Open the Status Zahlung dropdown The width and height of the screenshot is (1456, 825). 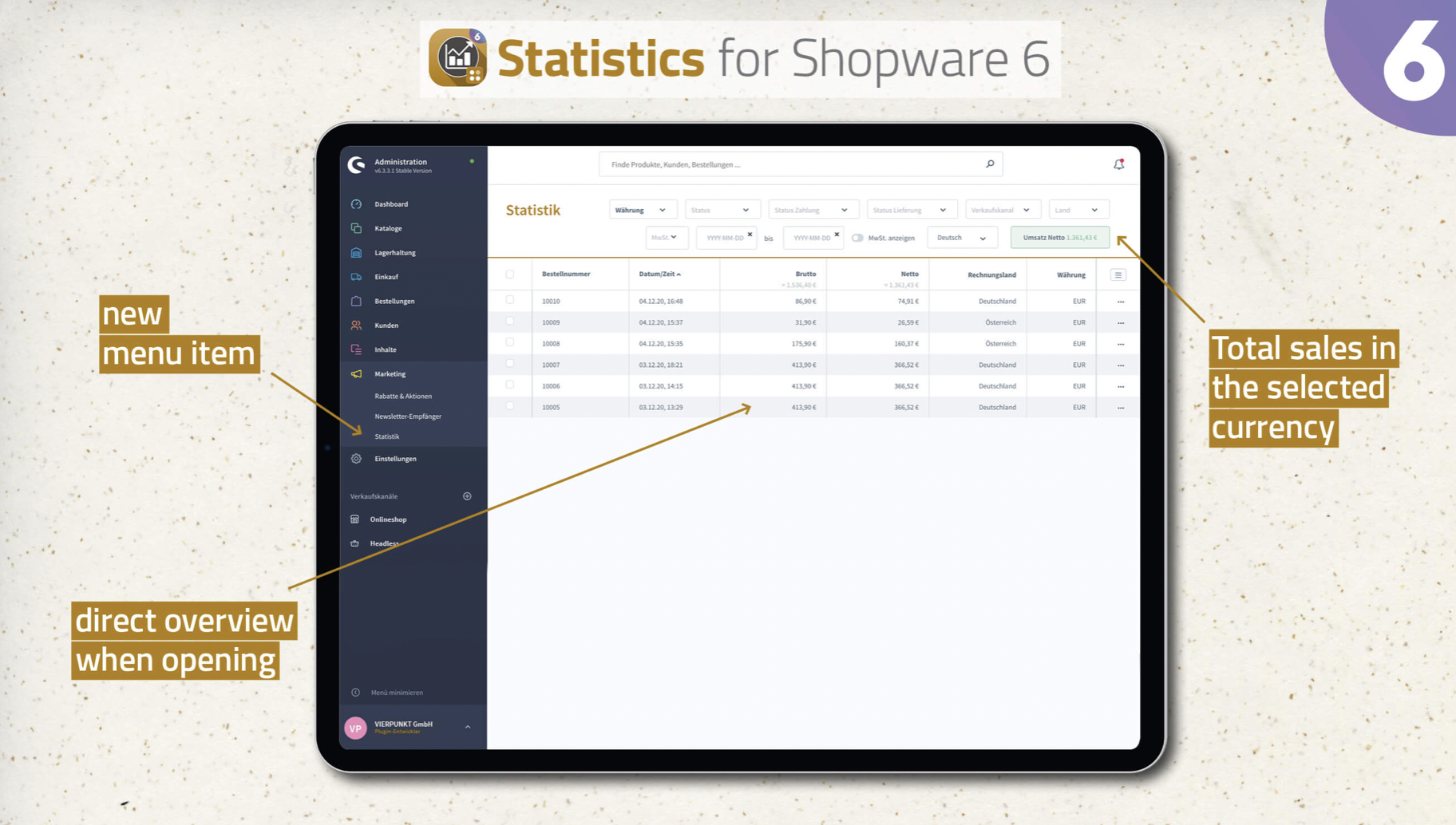click(813, 210)
